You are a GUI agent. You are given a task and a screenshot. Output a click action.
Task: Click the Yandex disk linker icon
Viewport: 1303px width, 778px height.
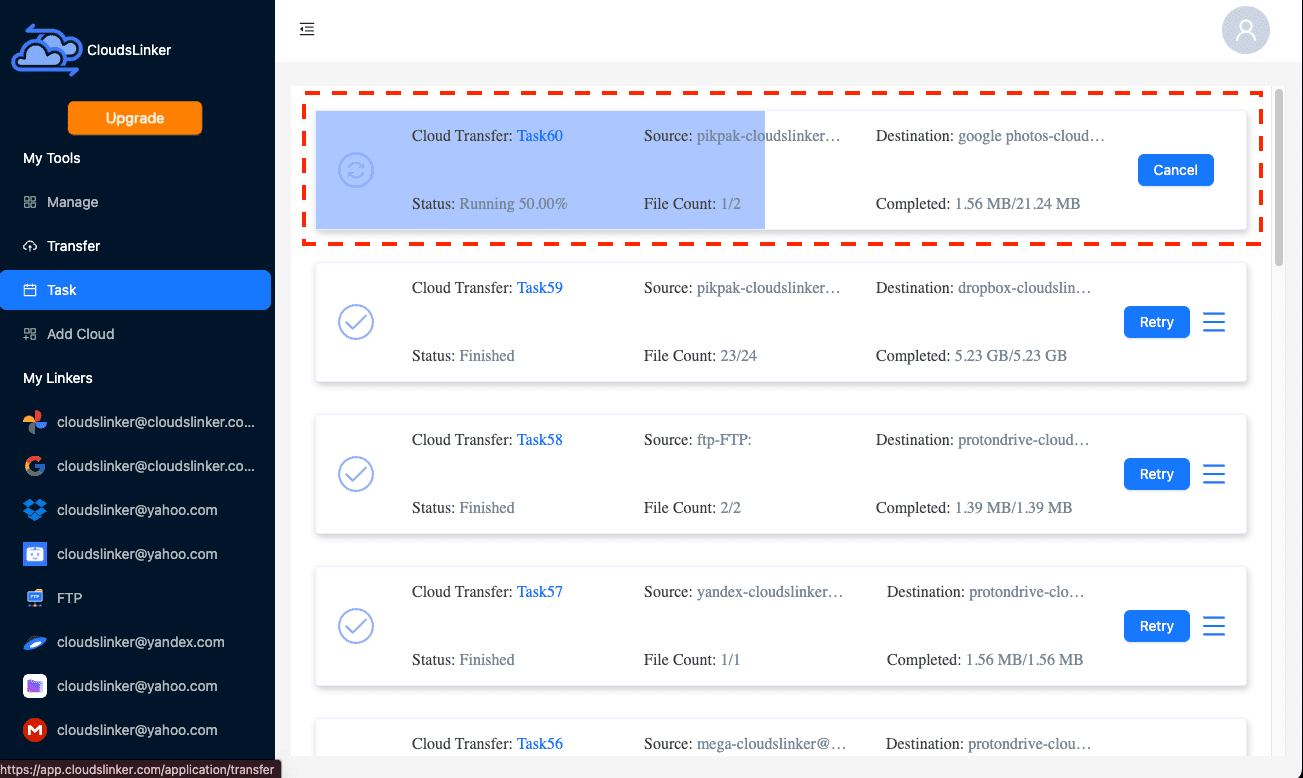[x=35, y=642]
